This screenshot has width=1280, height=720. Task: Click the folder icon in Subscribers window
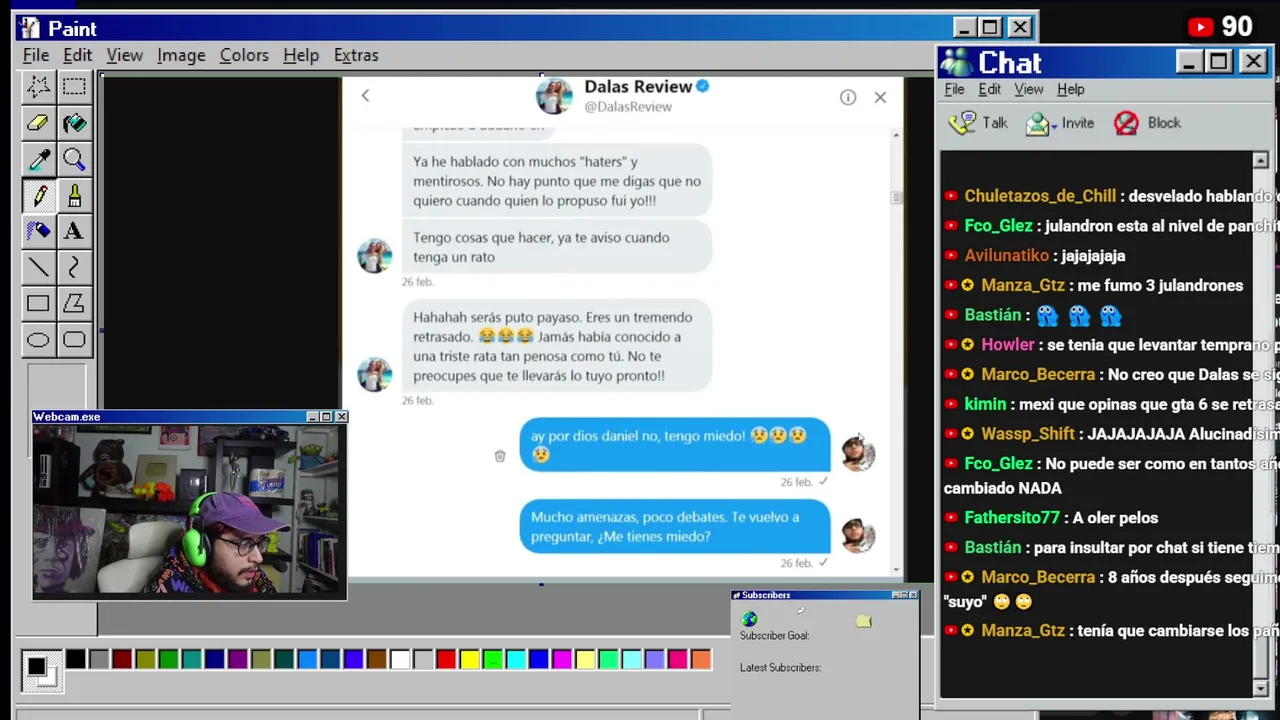click(864, 621)
